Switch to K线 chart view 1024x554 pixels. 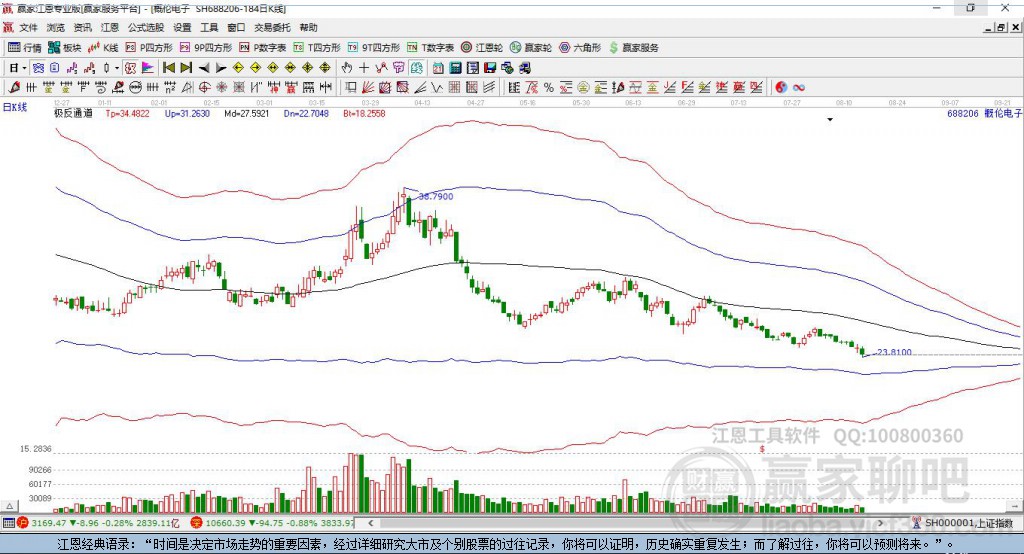[104, 47]
